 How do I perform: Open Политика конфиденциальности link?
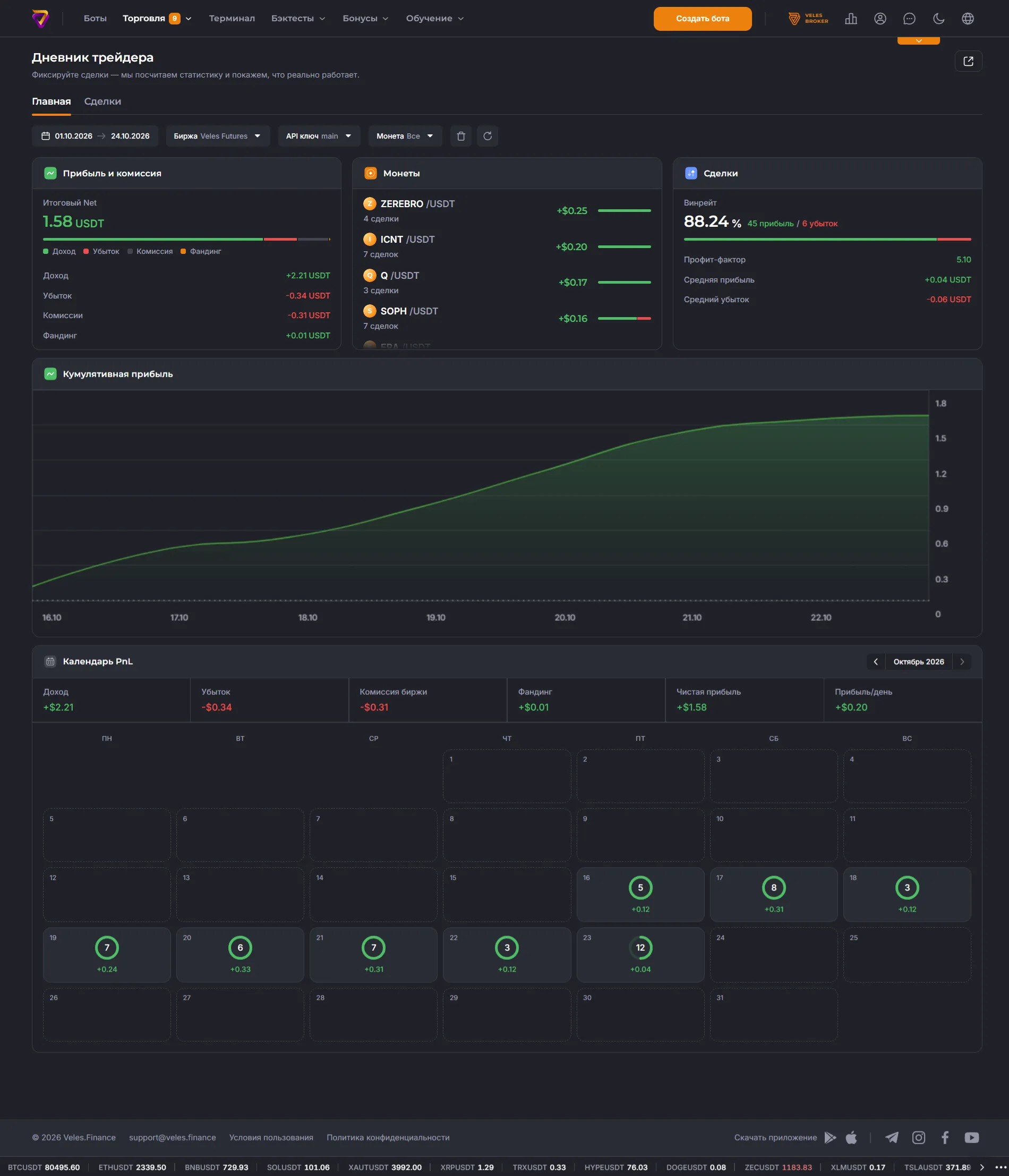388,1137
